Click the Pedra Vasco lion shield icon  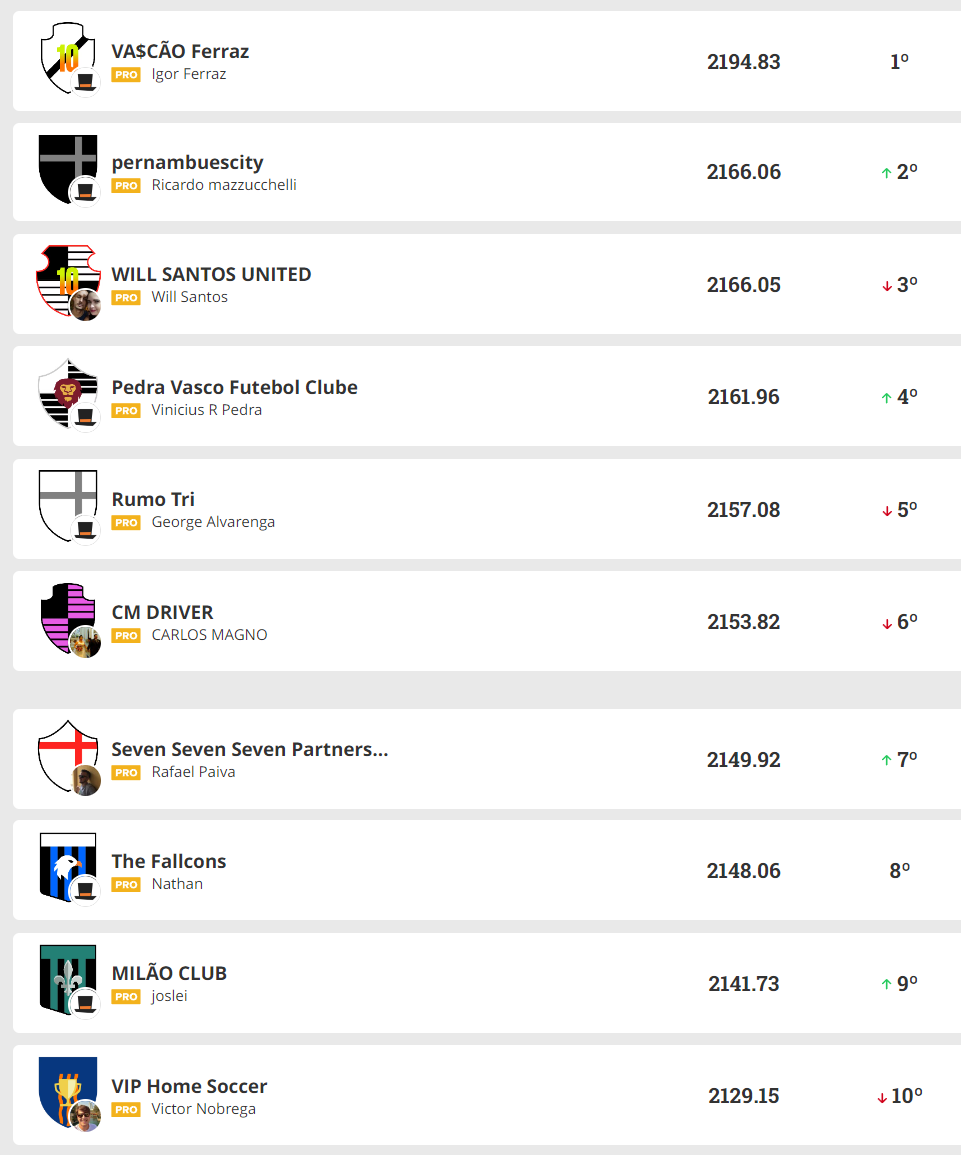pyautogui.click(x=64, y=389)
